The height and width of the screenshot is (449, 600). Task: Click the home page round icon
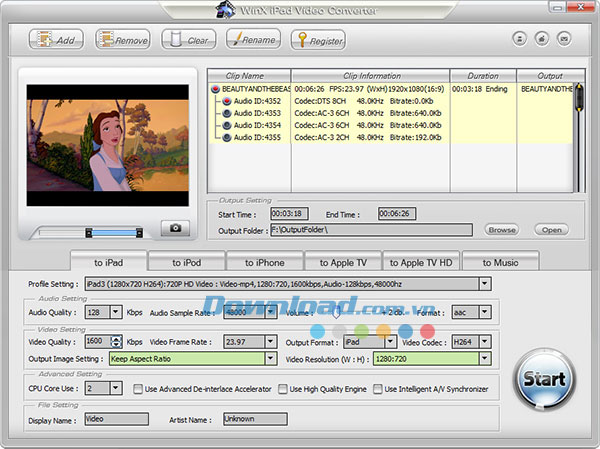pyautogui.click(x=542, y=38)
